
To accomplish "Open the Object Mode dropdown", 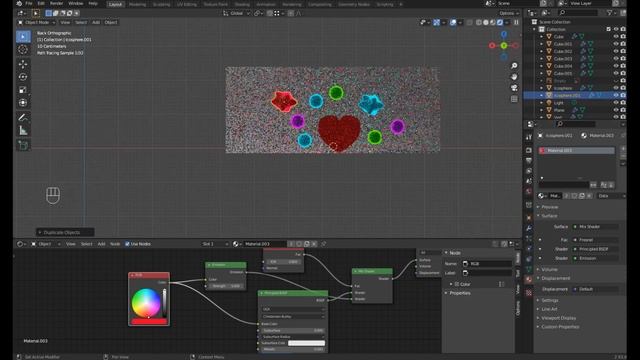I will 37,22.
